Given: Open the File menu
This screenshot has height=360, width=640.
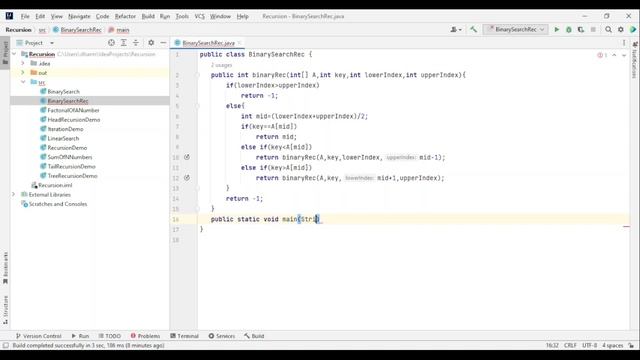Looking at the screenshot, I should tap(25, 16).
